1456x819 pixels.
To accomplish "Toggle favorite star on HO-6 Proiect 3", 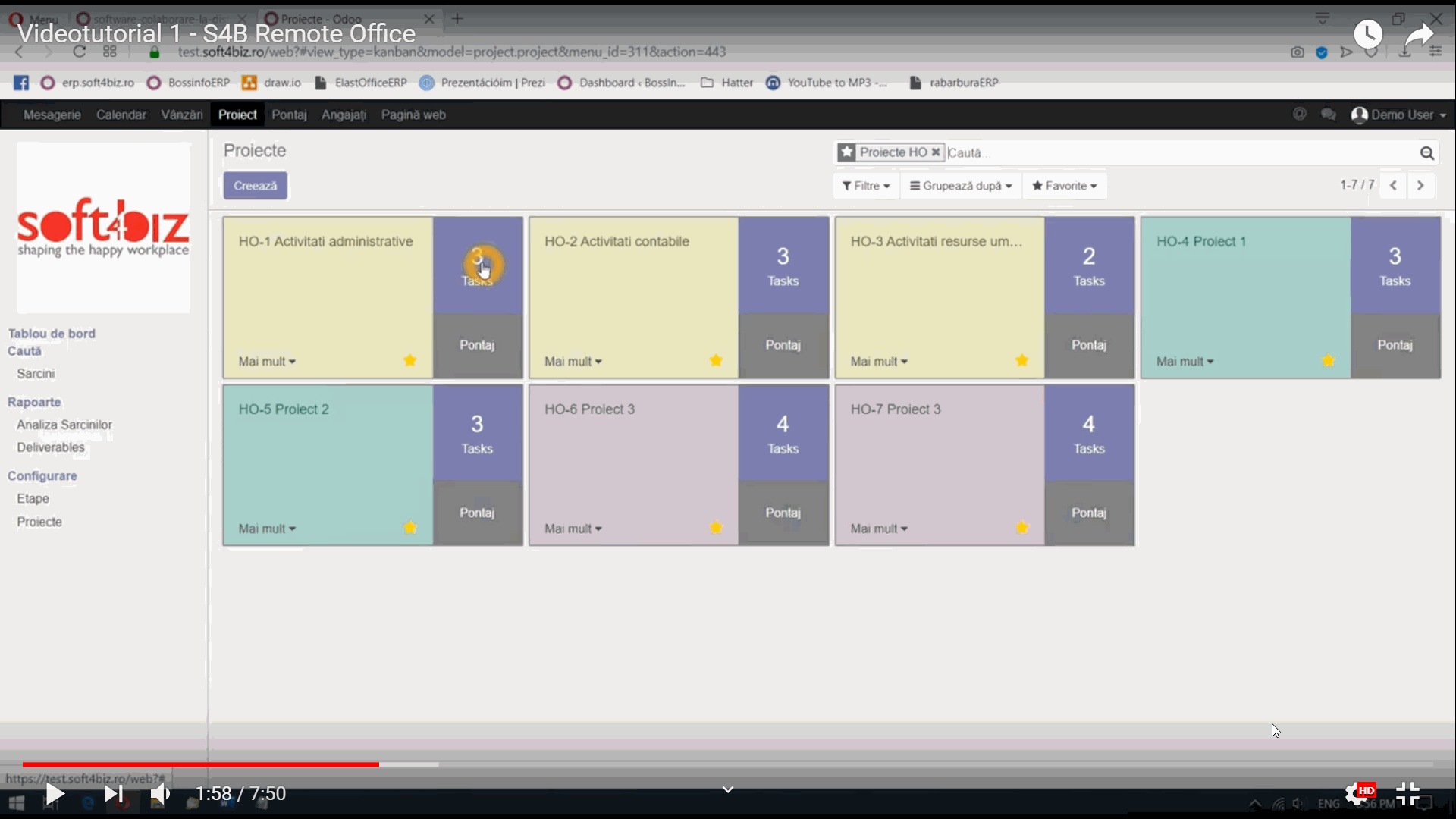I will [x=716, y=527].
